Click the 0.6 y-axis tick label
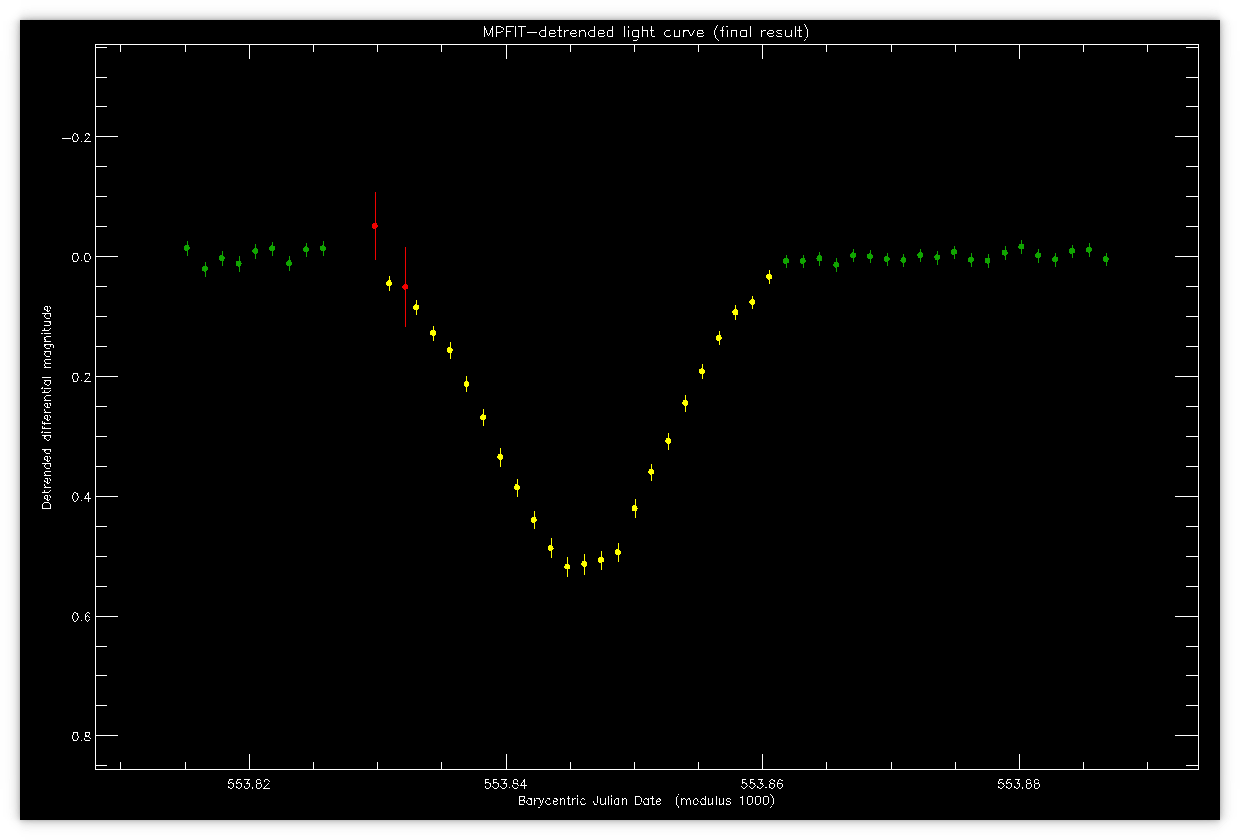1240x840 pixels. 80,617
